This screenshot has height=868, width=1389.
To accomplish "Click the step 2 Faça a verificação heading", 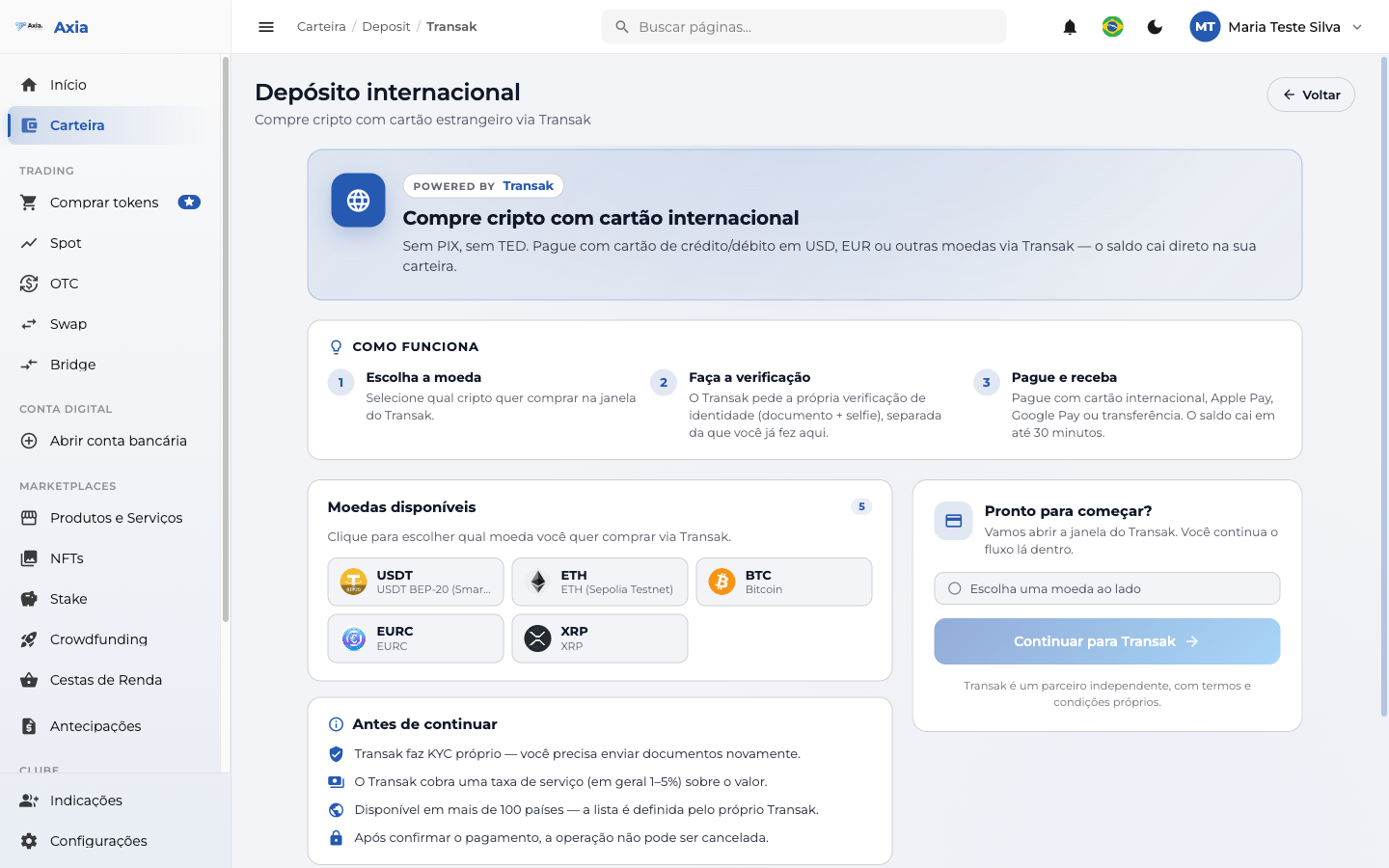I will click(749, 378).
